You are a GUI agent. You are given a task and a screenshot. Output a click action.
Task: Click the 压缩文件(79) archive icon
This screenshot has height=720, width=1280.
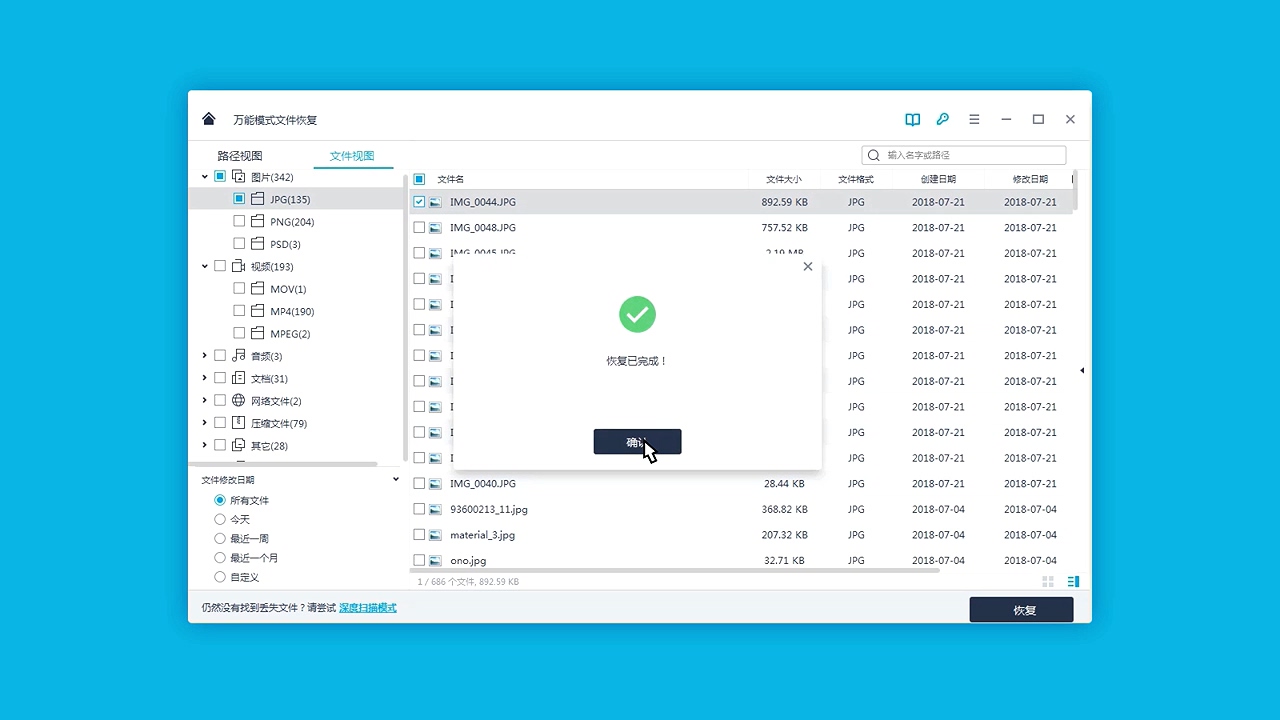[x=239, y=423]
